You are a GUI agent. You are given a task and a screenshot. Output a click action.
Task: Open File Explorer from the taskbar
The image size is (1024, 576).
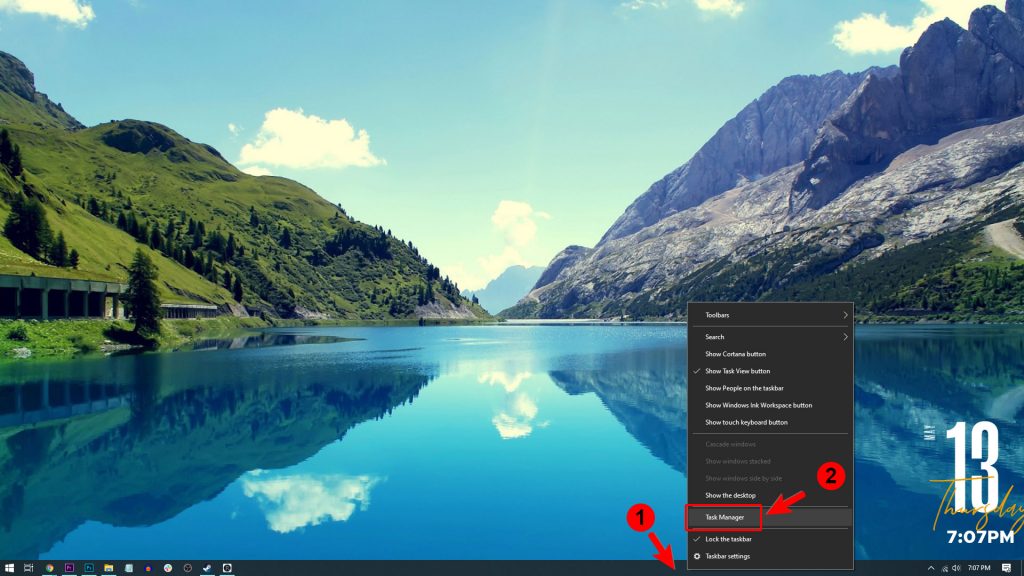pyautogui.click(x=108, y=568)
